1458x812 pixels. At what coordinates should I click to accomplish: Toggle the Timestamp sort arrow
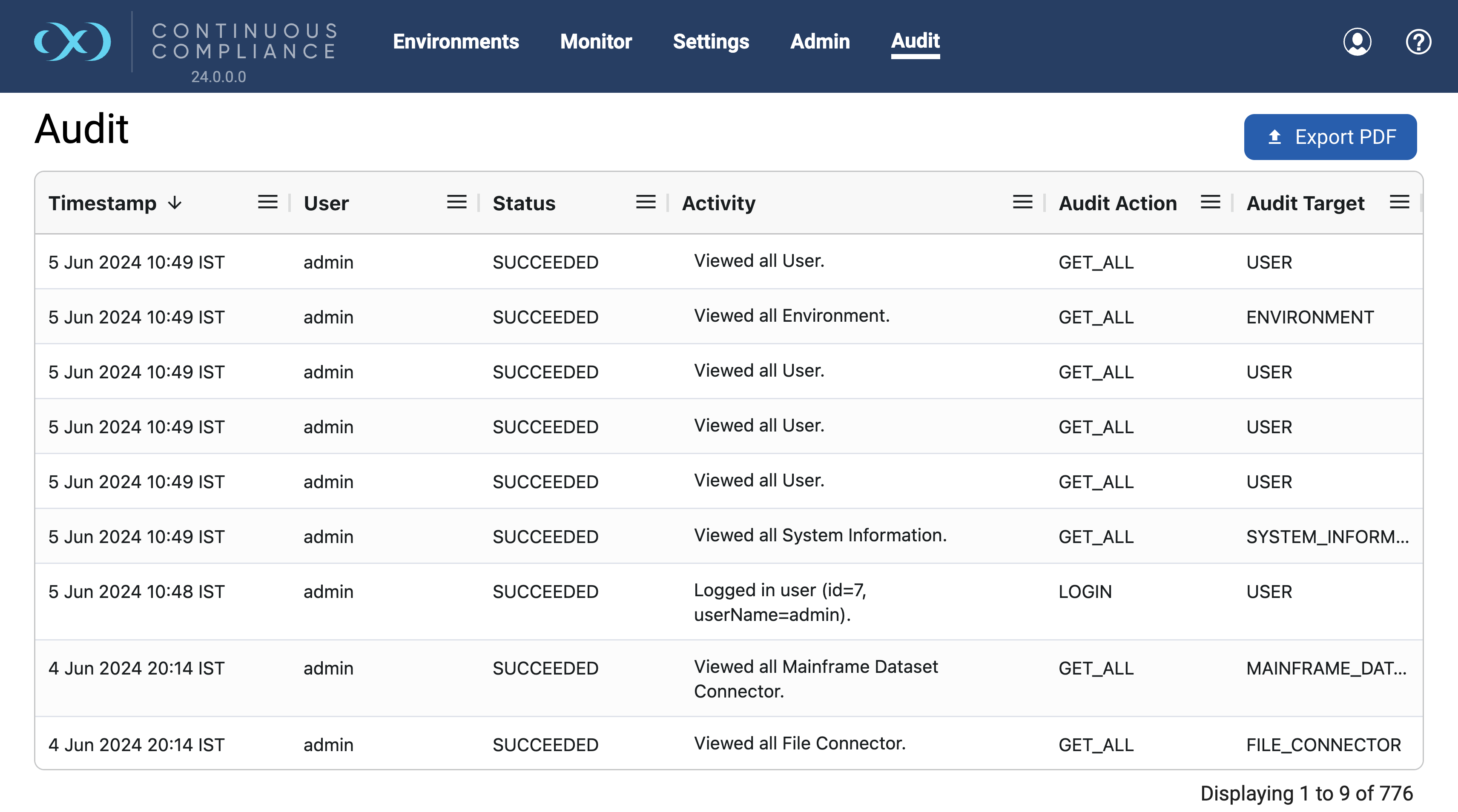[174, 203]
